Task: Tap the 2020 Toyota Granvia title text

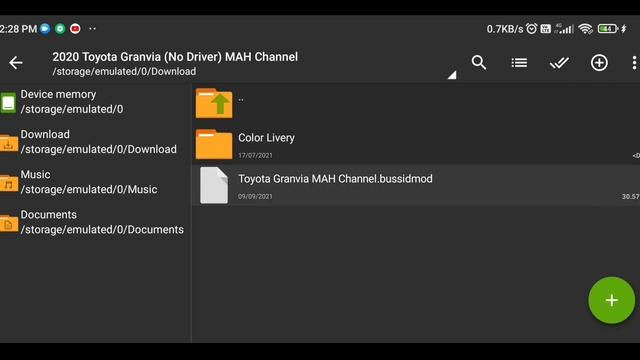Action: 175,57
